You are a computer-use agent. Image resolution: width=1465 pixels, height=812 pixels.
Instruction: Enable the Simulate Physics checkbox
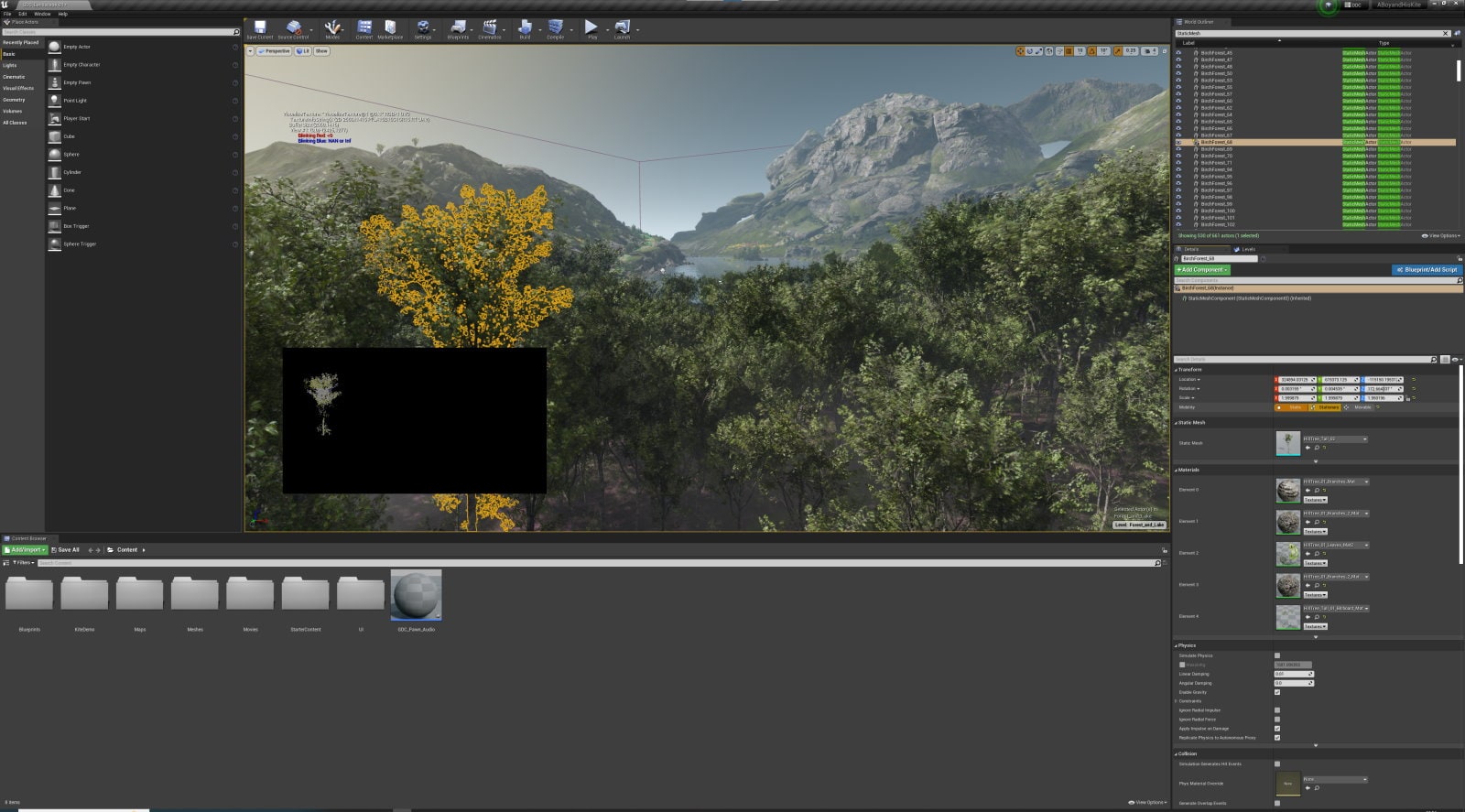click(x=1277, y=655)
